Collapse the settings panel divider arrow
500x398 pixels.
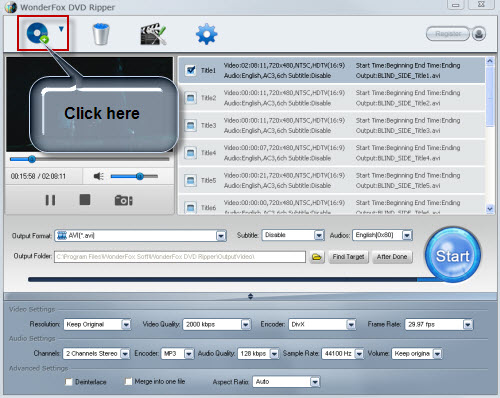pos(250,296)
